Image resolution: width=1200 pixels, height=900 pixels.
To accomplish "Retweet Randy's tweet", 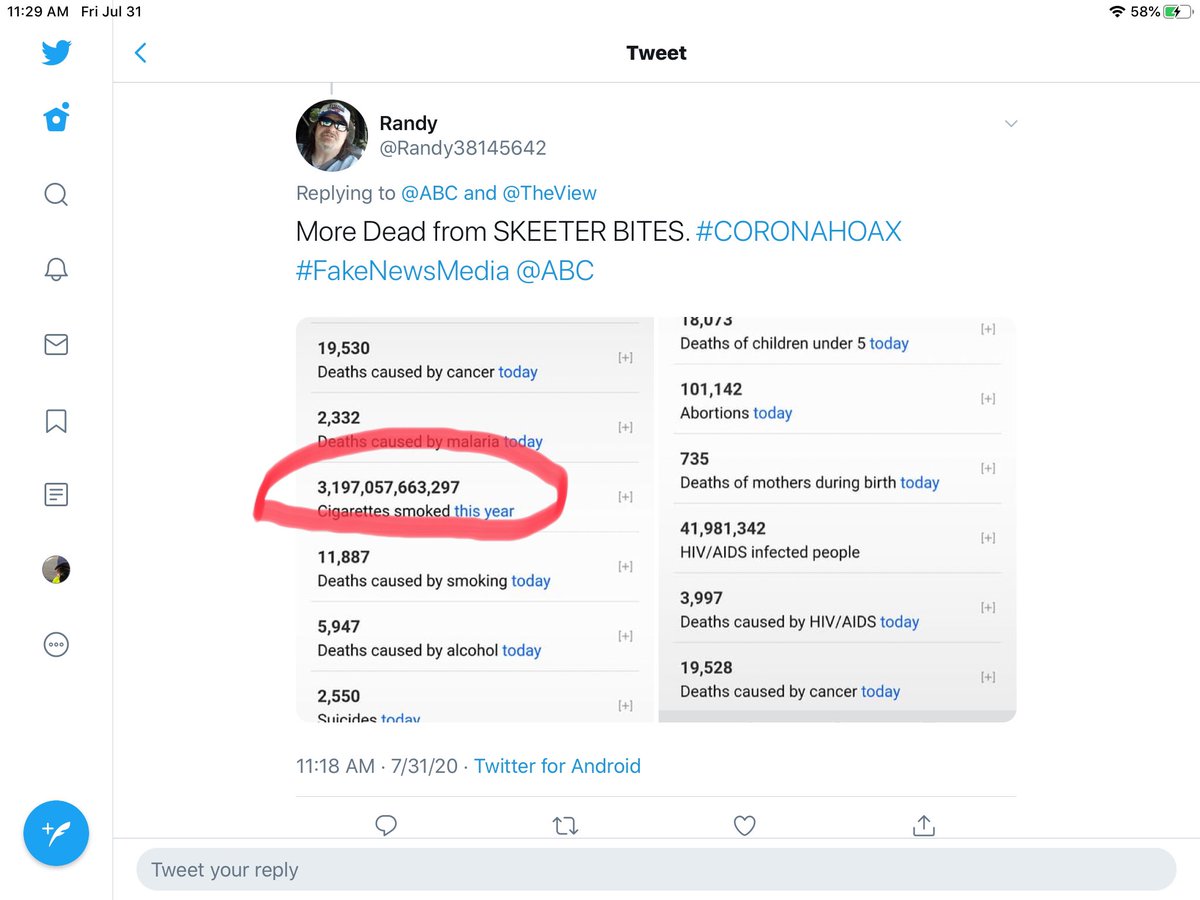I will coord(565,825).
